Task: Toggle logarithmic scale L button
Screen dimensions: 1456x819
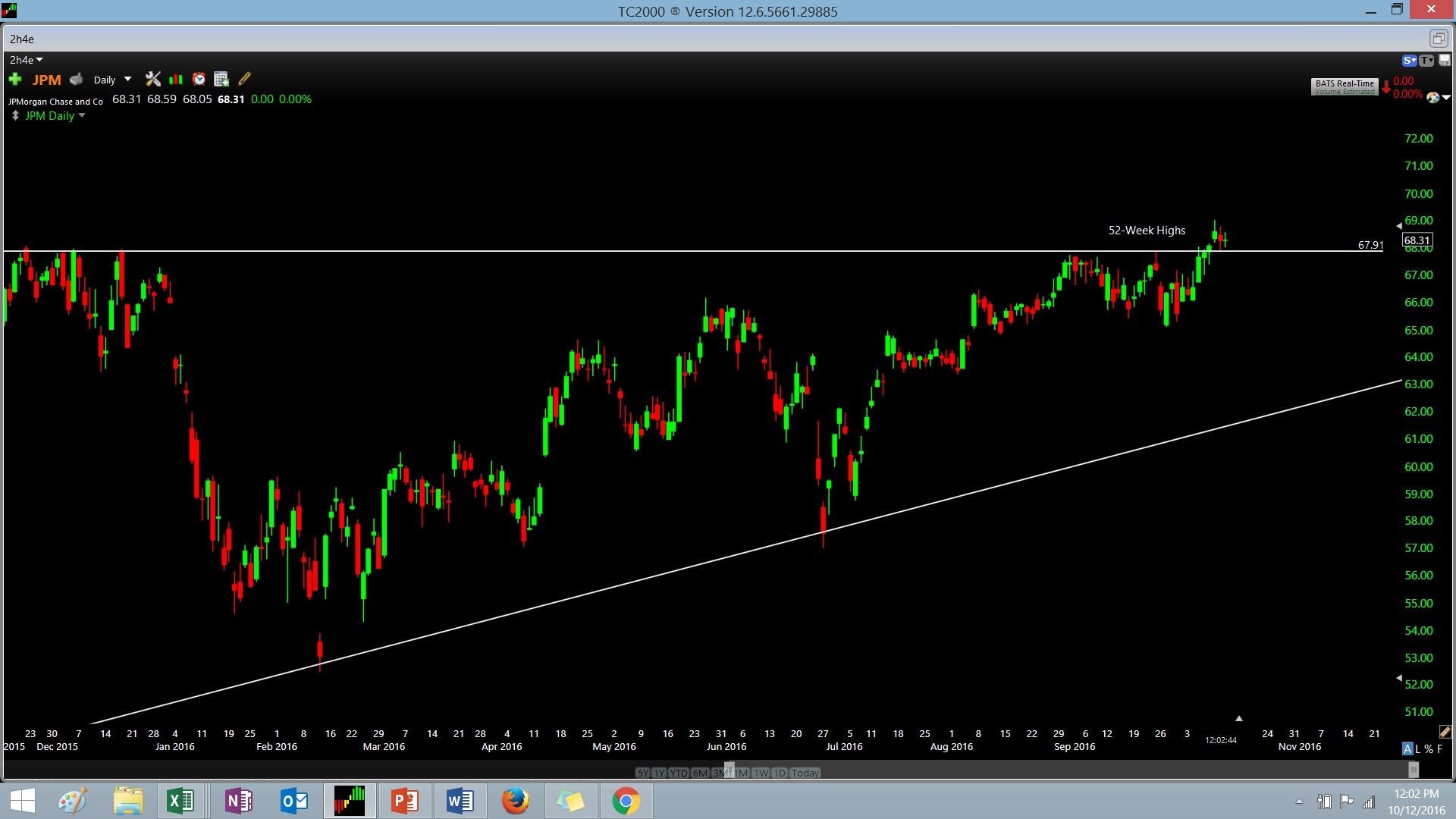Action: click(x=1417, y=748)
